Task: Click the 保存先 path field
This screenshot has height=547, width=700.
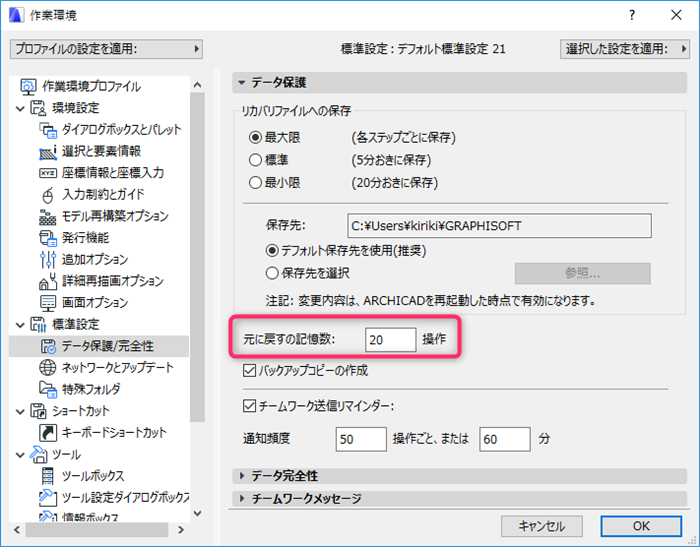Action: pos(499,226)
